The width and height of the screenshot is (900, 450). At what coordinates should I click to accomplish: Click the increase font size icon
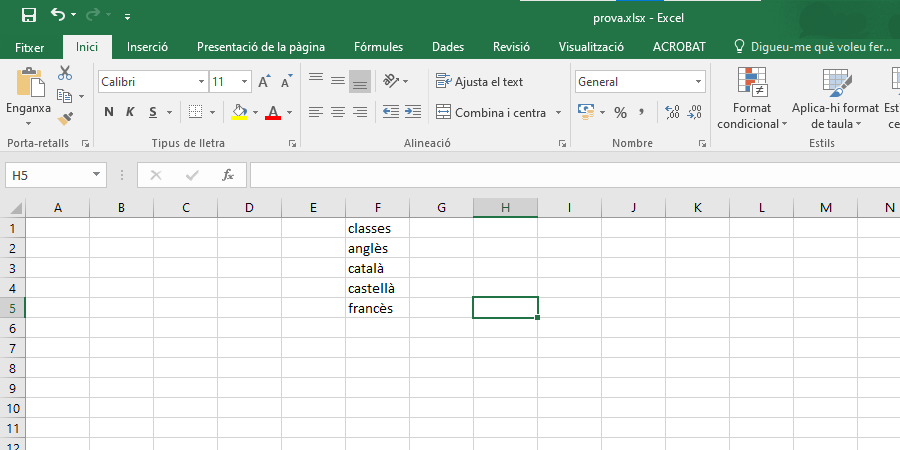point(264,82)
